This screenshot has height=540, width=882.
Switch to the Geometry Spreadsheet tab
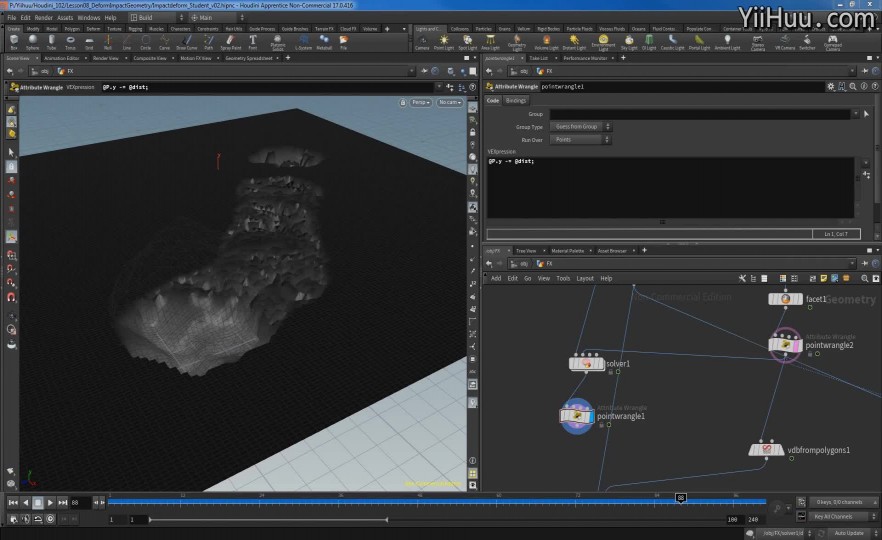click(x=249, y=58)
